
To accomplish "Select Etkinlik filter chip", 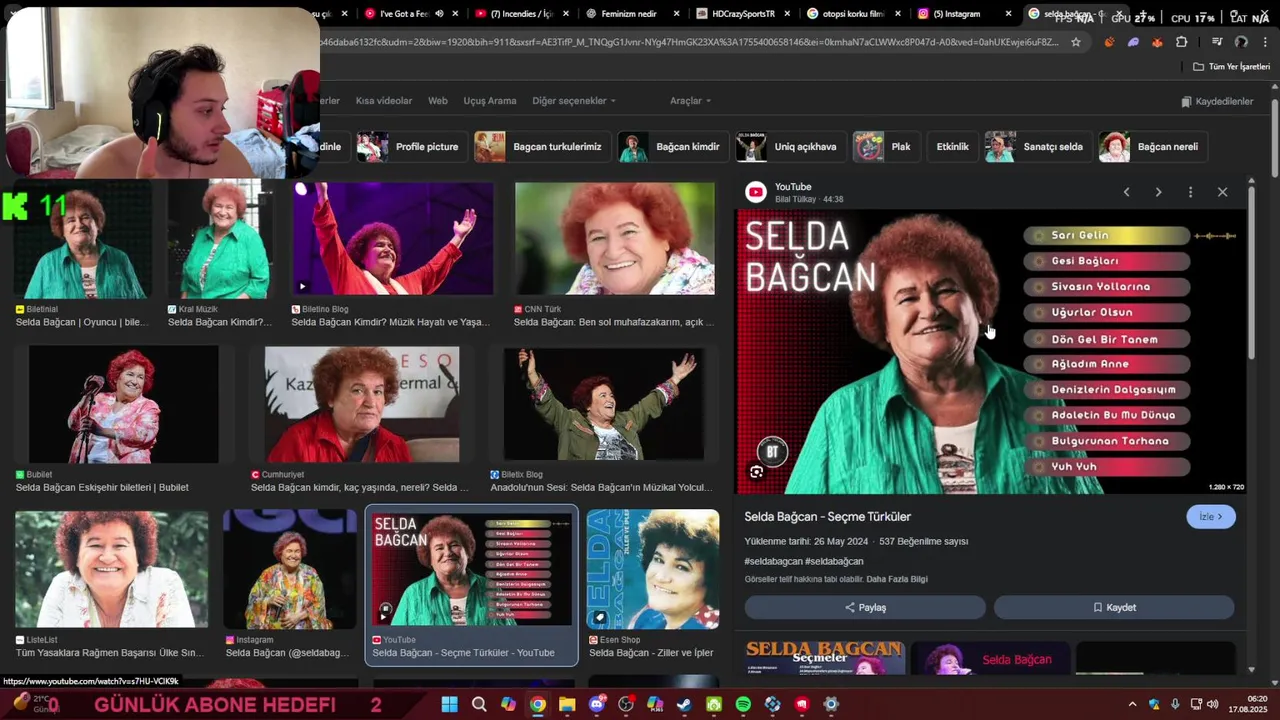I will [x=952, y=146].
